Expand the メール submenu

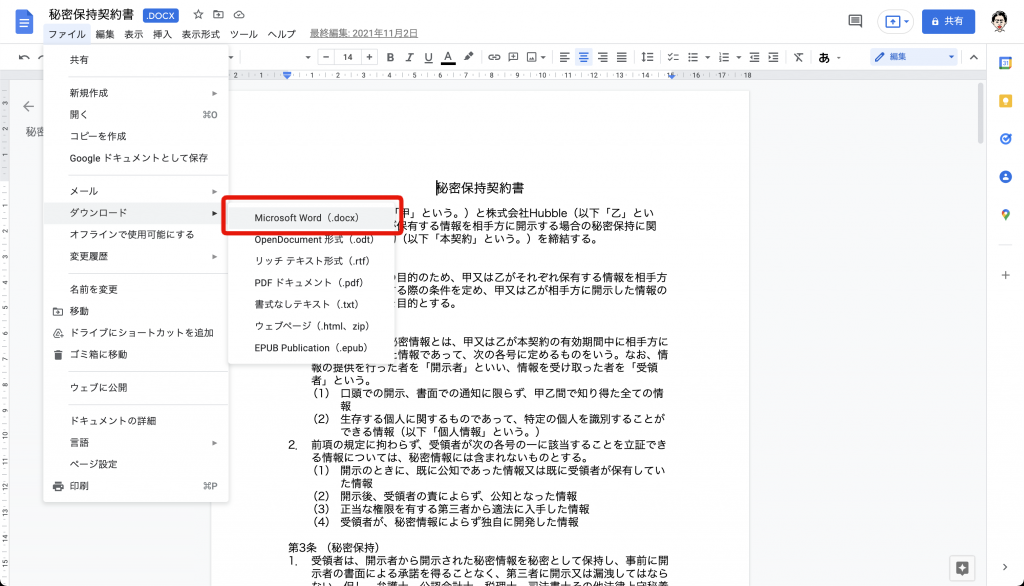click(x=136, y=191)
